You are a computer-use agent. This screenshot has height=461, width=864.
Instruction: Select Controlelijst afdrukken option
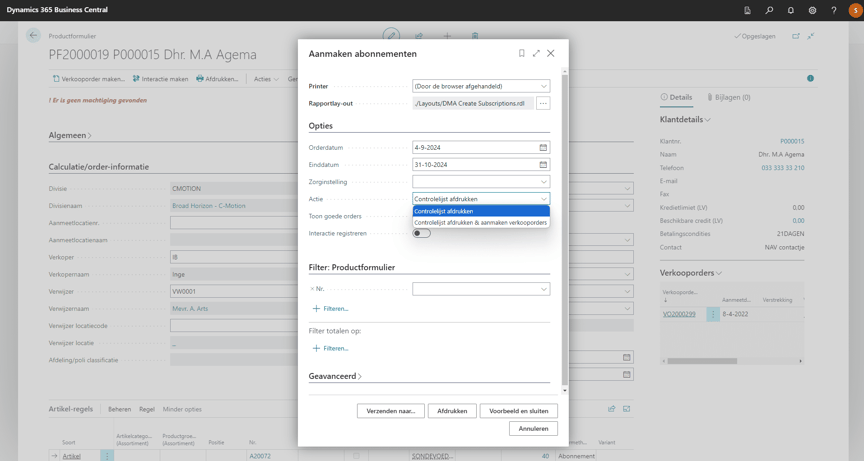pyautogui.click(x=481, y=211)
